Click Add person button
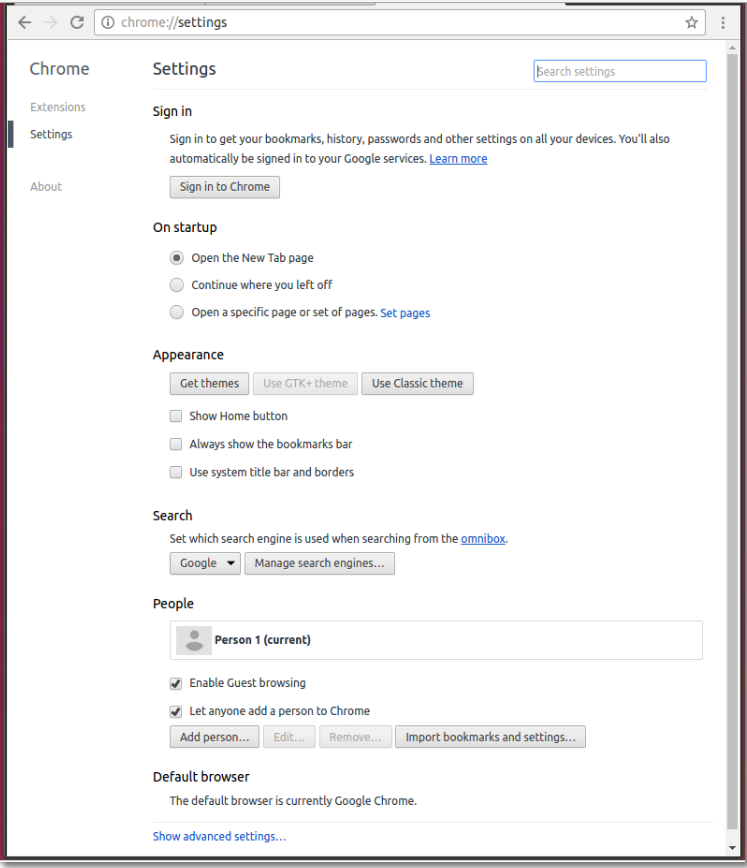 pyautogui.click(x=214, y=737)
